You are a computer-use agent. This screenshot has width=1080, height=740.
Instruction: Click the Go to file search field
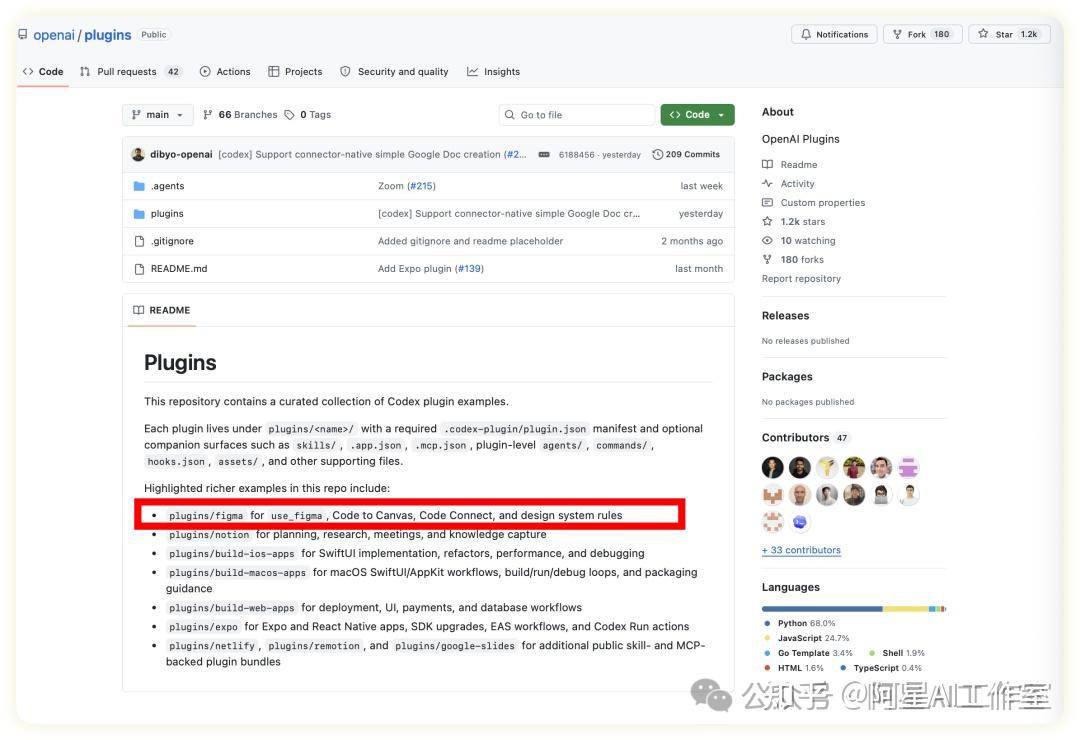pyautogui.click(x=577, y=115)
